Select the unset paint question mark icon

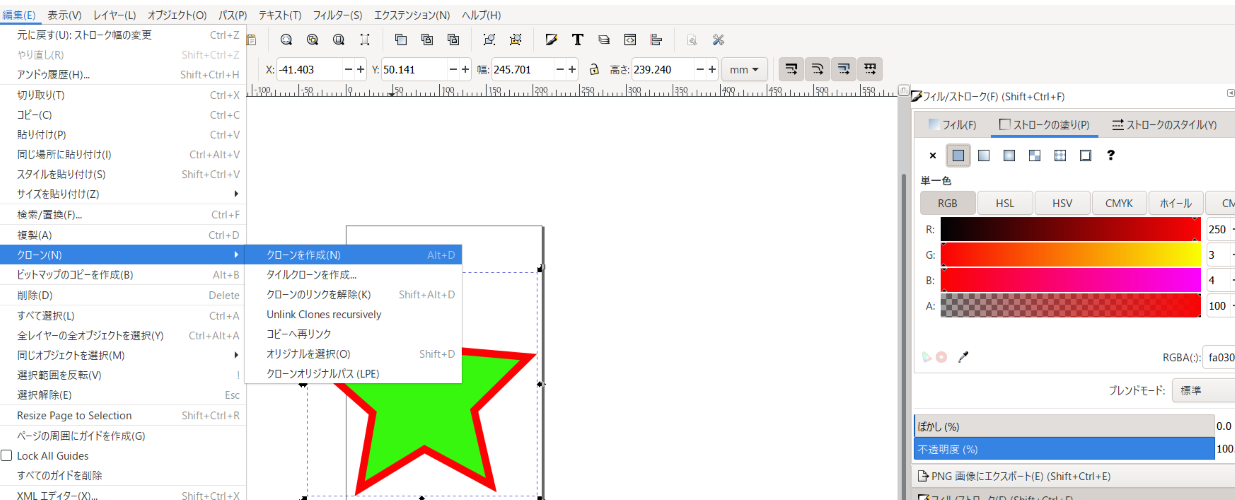[1110, 155]
